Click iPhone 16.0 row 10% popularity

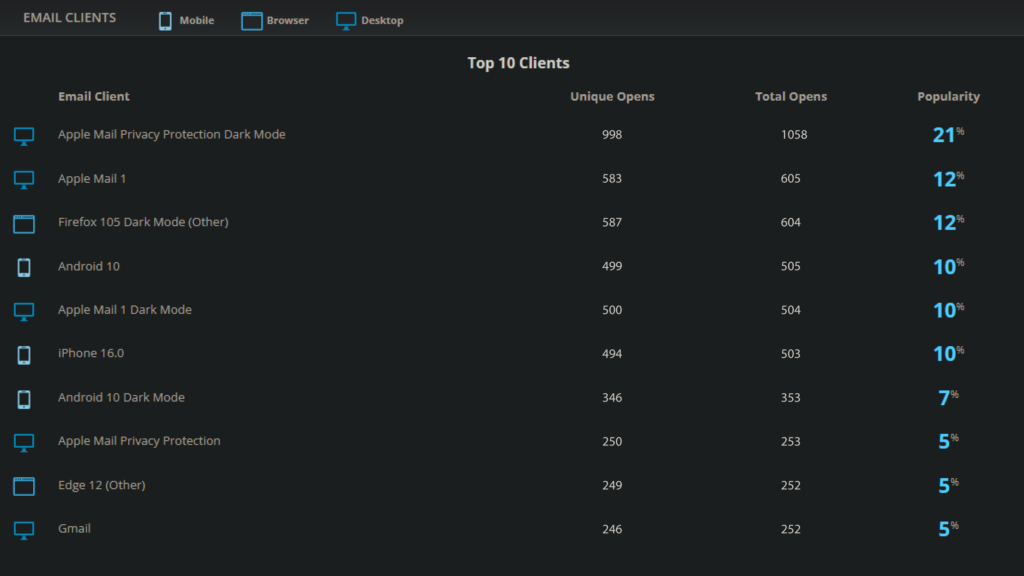tap(948, 353)
